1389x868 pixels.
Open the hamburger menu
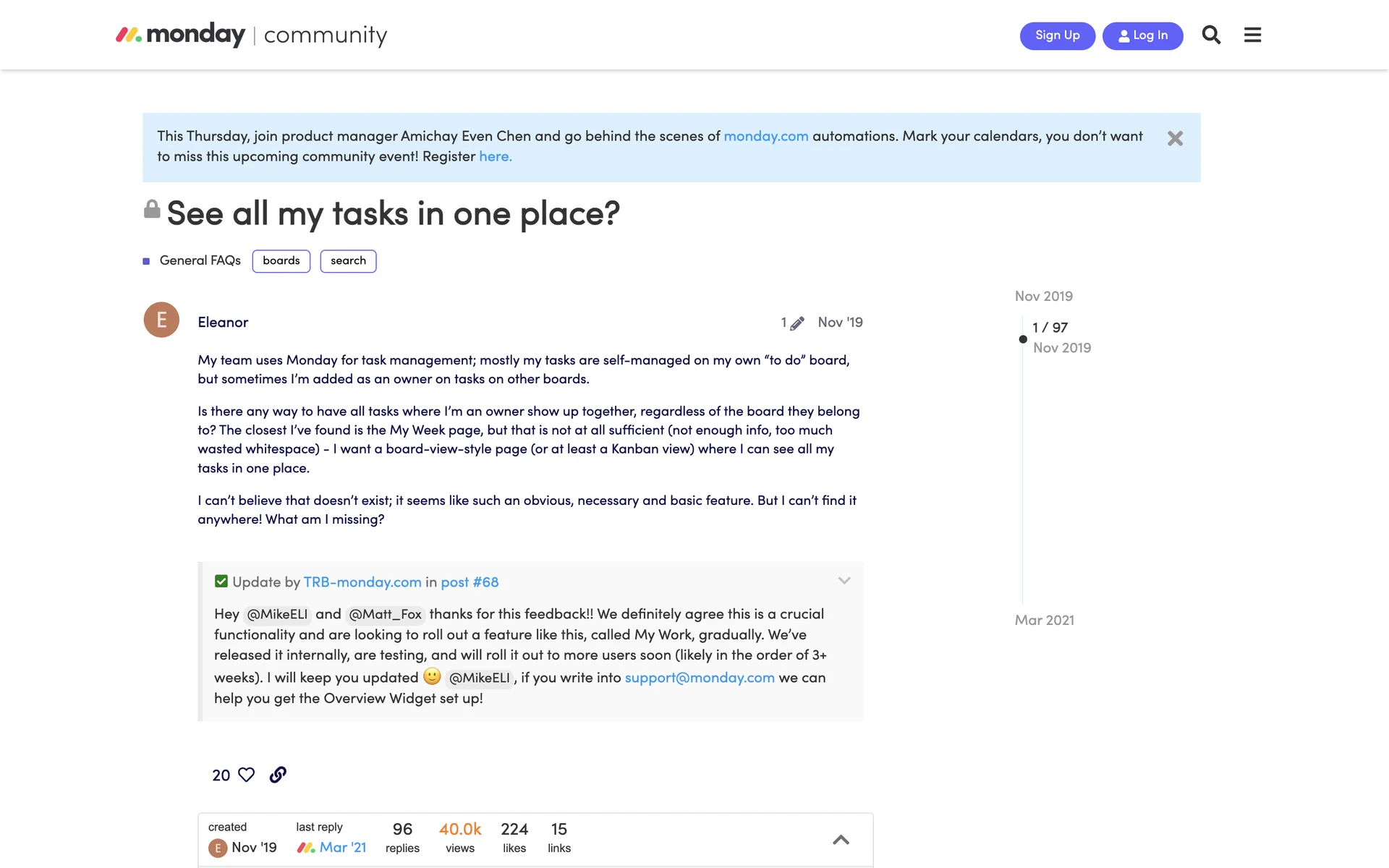tap(1252, 34)
